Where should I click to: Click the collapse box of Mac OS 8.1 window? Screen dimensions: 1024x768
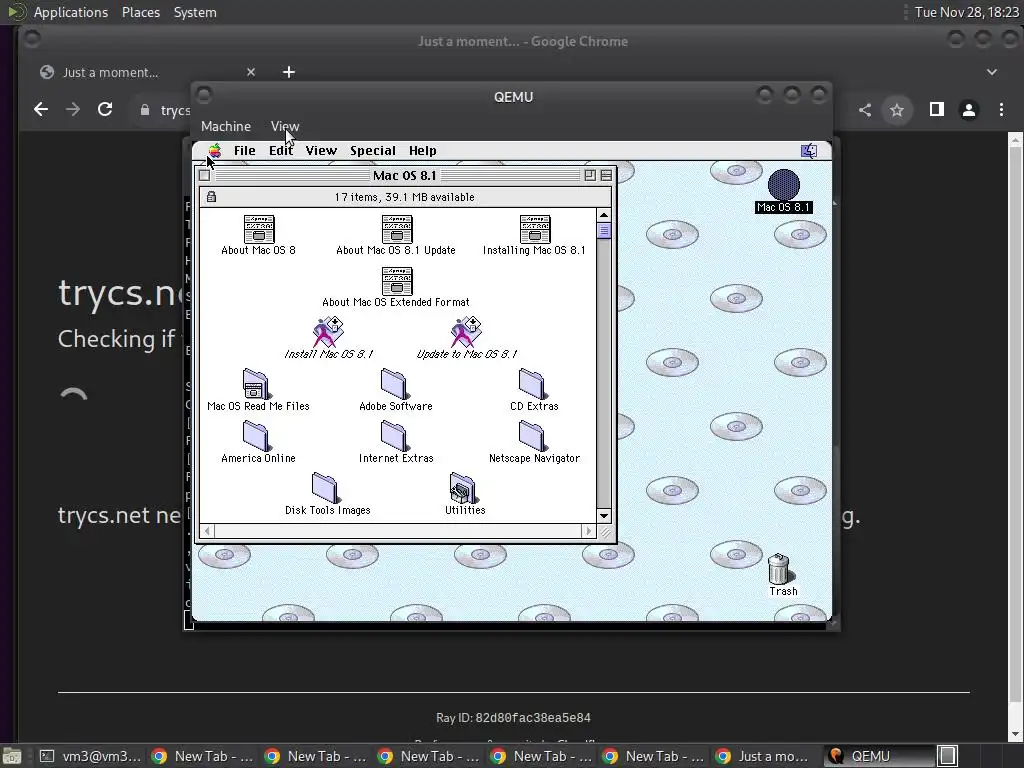(606, 175)
